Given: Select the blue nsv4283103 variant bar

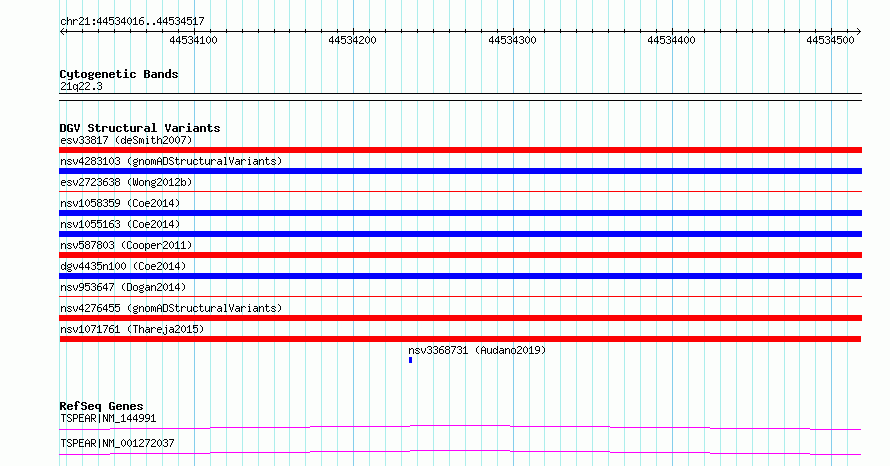Looking at the screenshot, I should pos(460,171).
